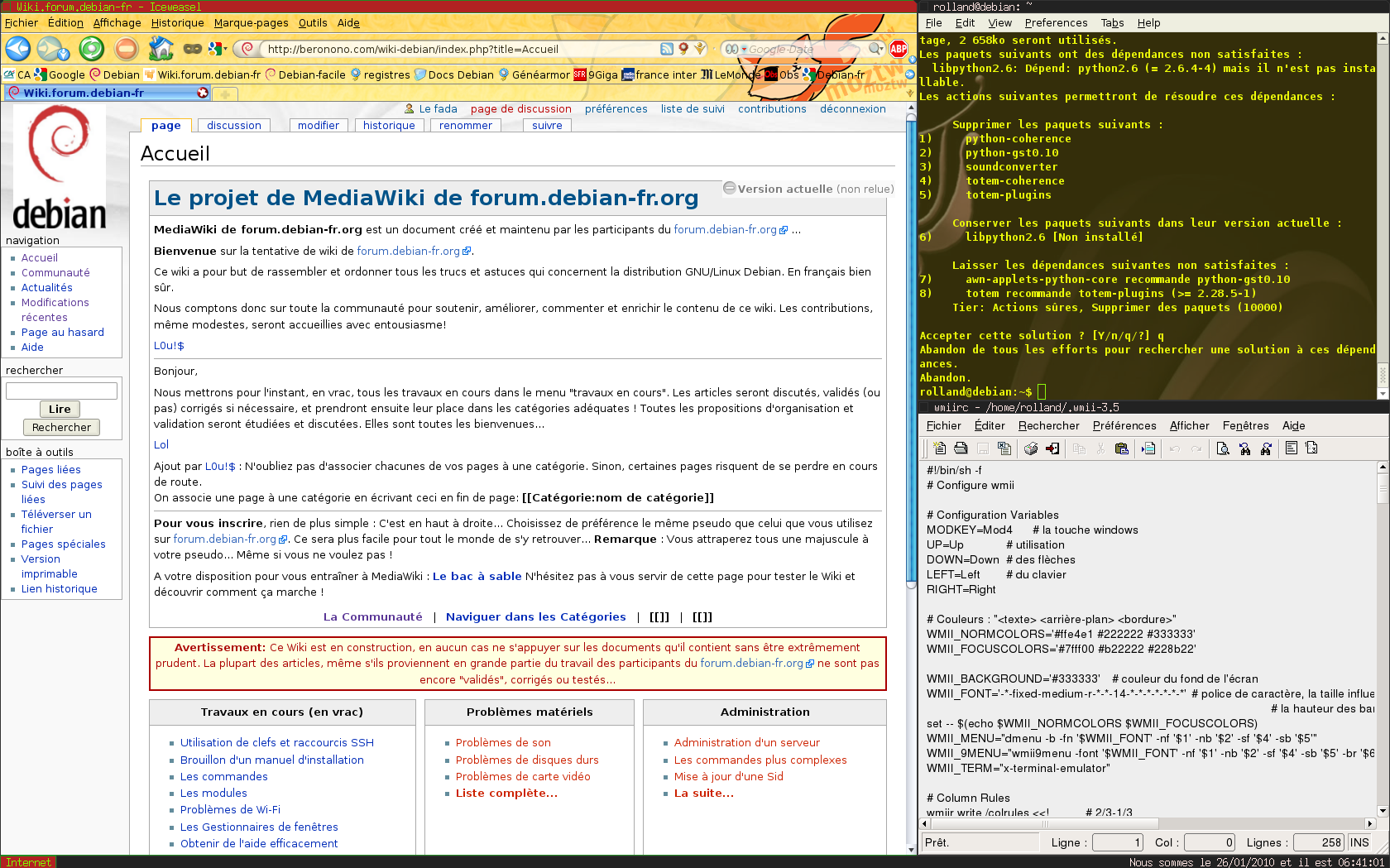Image resolution: width=1390 pixels, height=868 pixels.
Task: Open the Marque-pages menu in Iceweasel
Action: (x=251, y=23)
